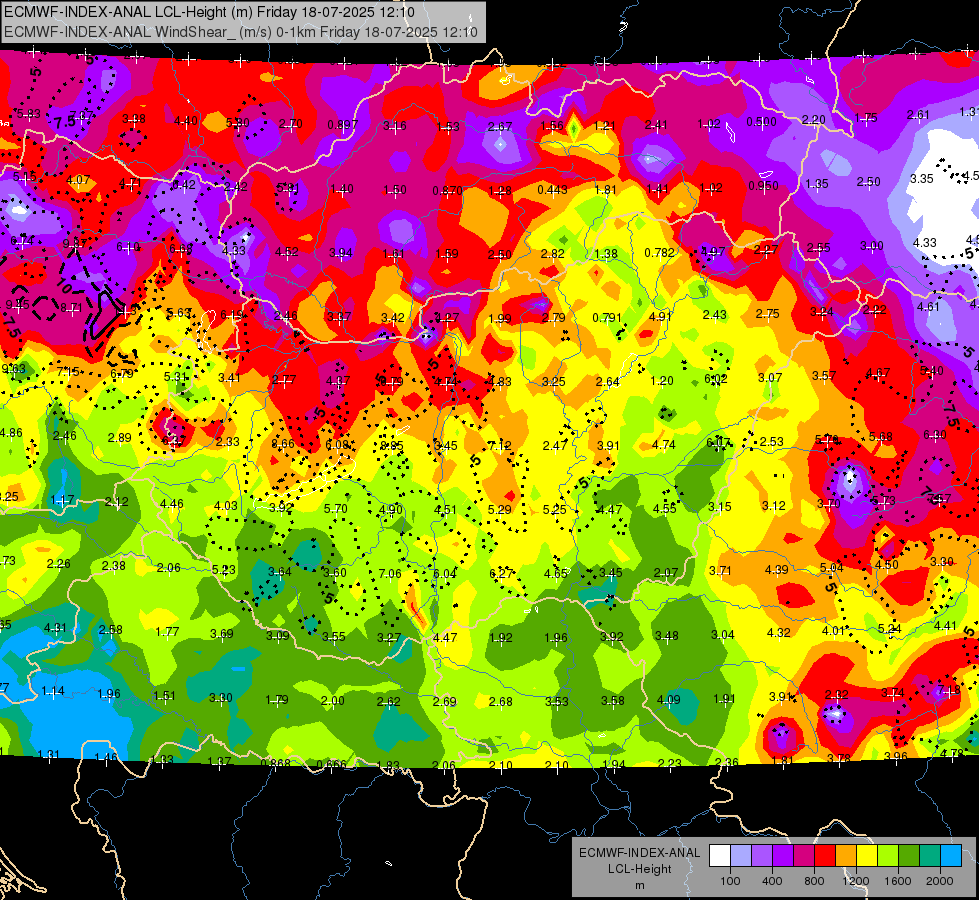979x900 pixels.
Task: Select the 1.14 map value
Action: click(x=52, y=691)
